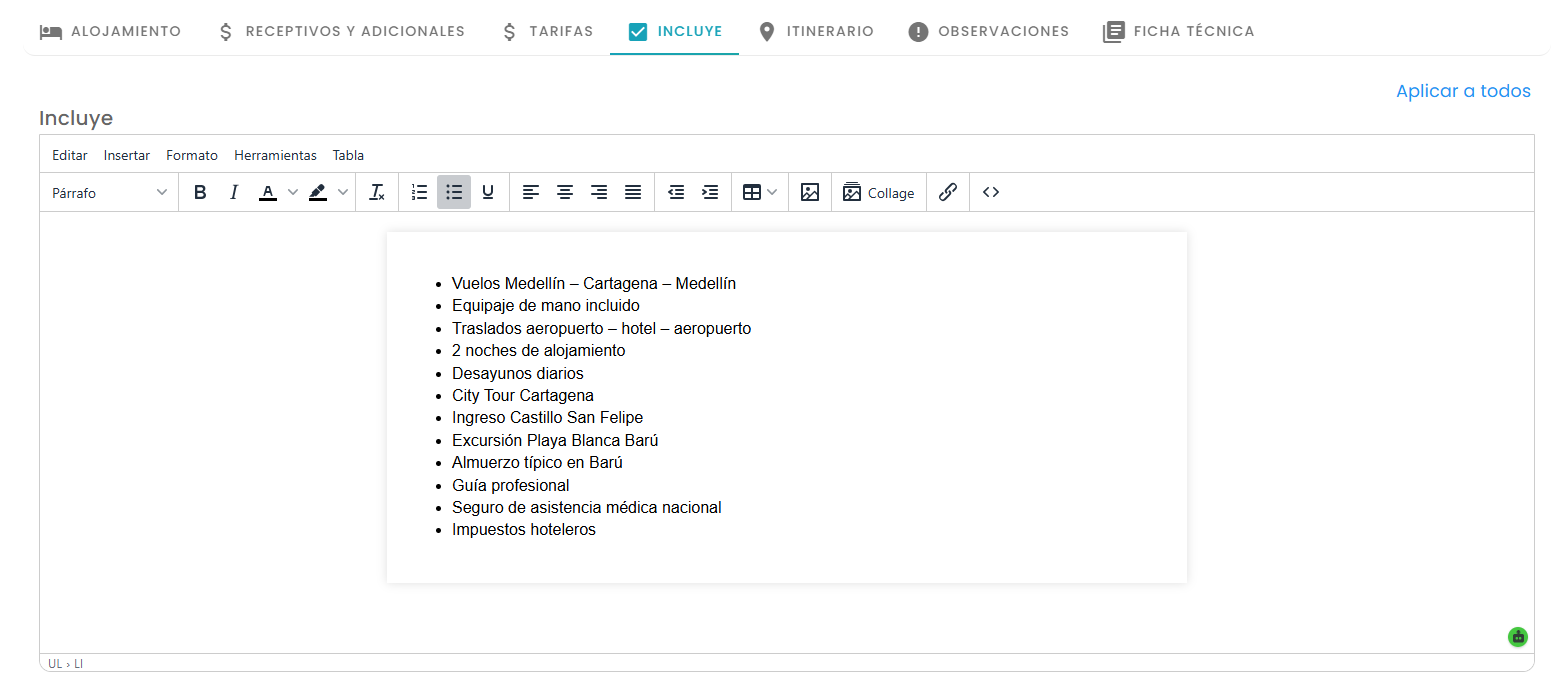Click the green robot assistant icon
Image resolution: width=1561 pixels, height=679 pixels.
[x=1518, y=636]
